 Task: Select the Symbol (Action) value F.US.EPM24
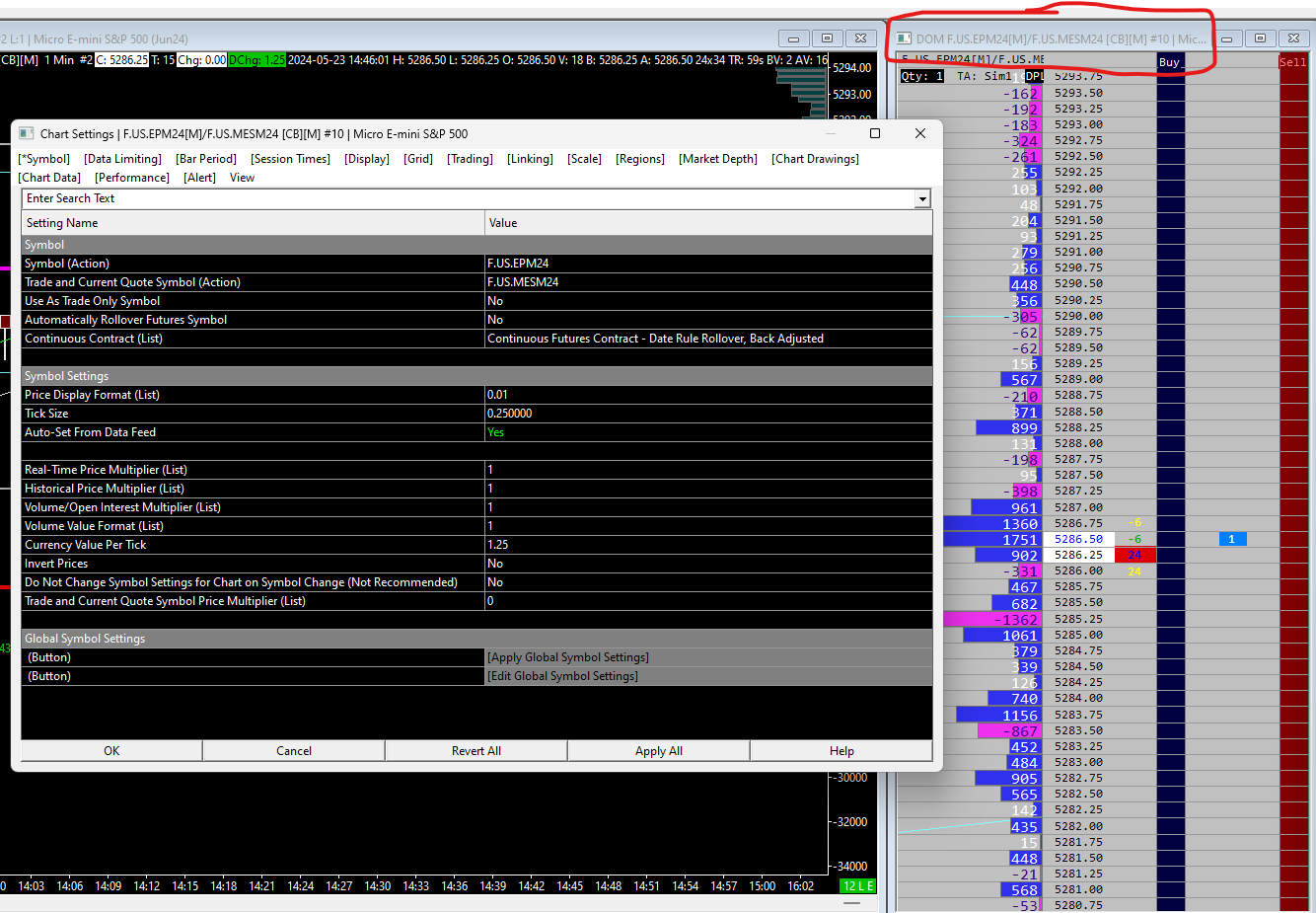708,264
